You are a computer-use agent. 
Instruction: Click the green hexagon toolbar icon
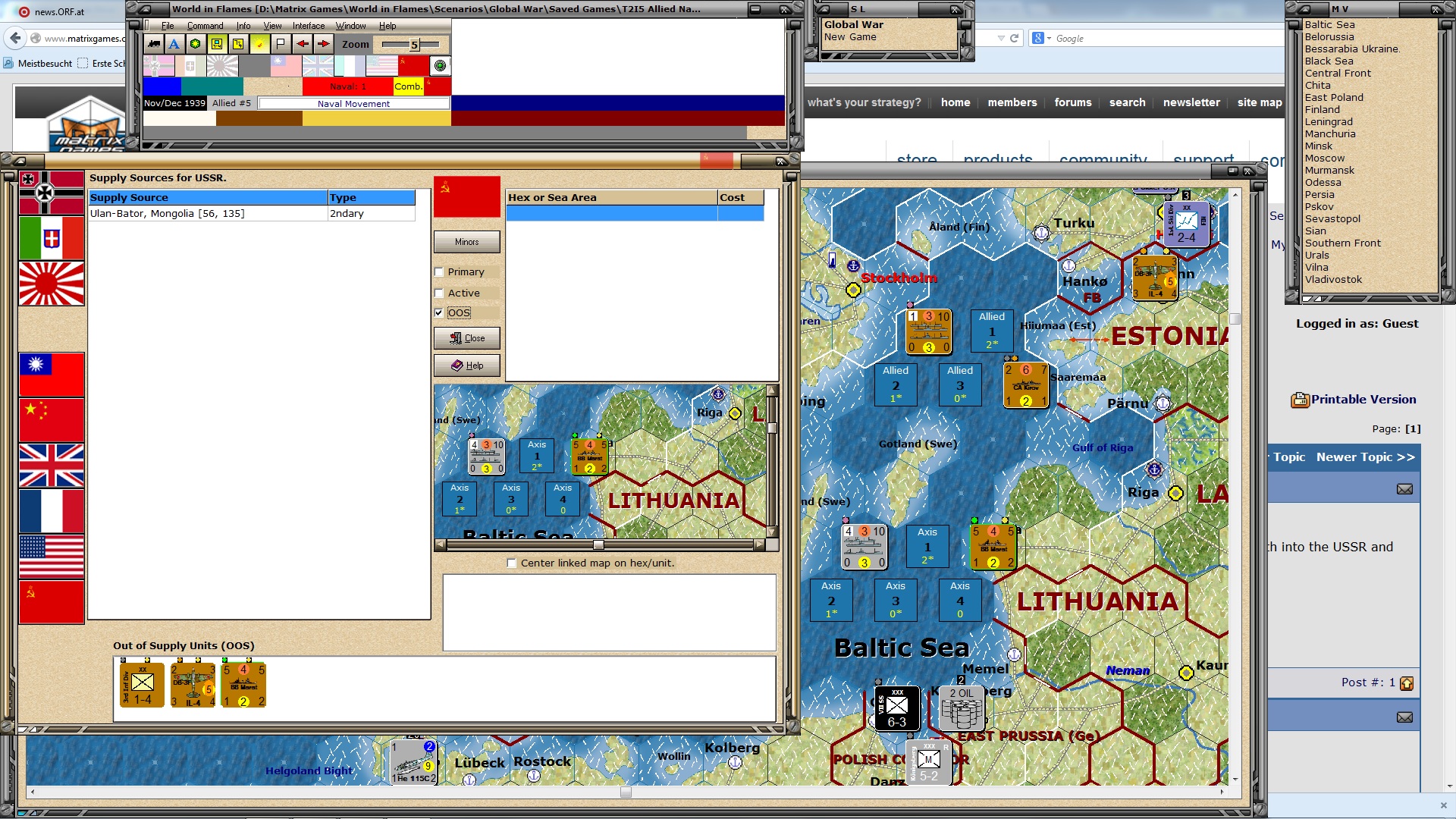tap(196, 44)
